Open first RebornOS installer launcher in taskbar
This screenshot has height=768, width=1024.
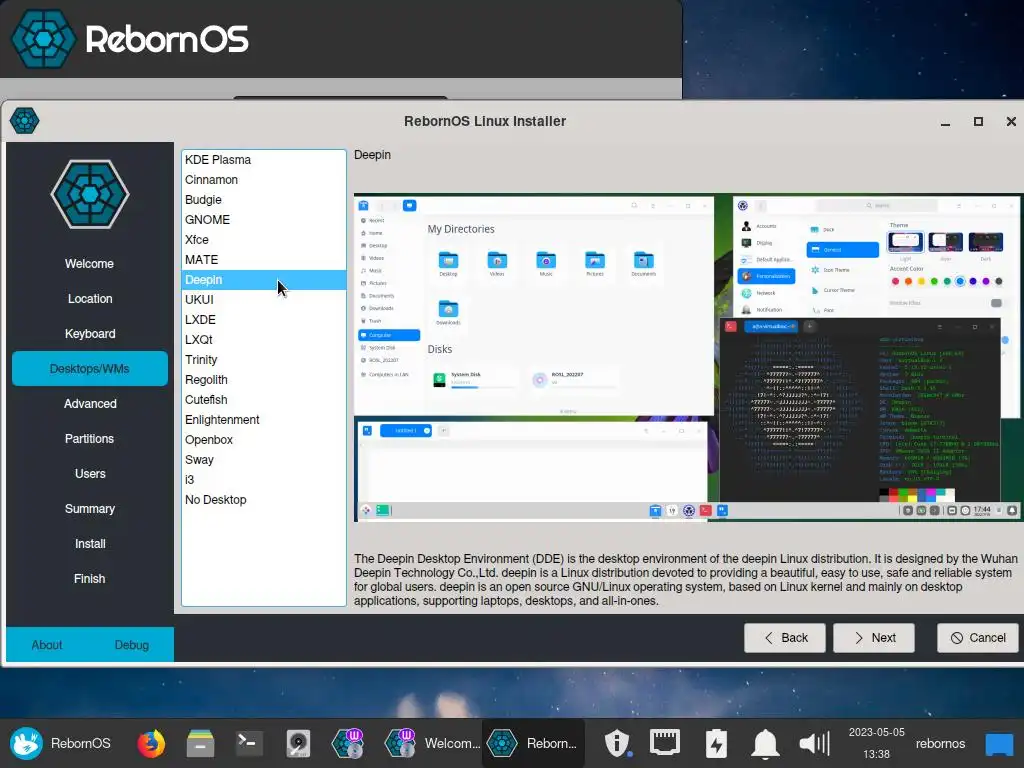[x=347, y=743]
